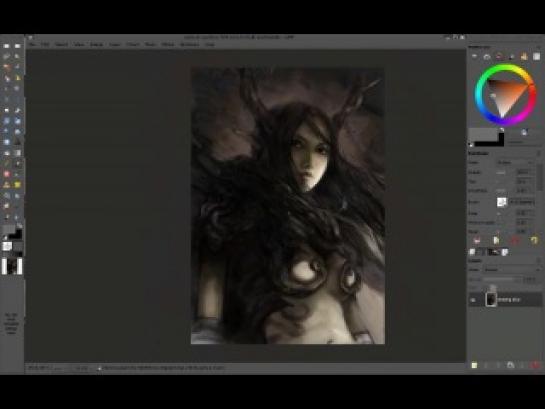The image size is (545, 409).
Task: Switch to the first layers dock tab
Action: (473, 252)
